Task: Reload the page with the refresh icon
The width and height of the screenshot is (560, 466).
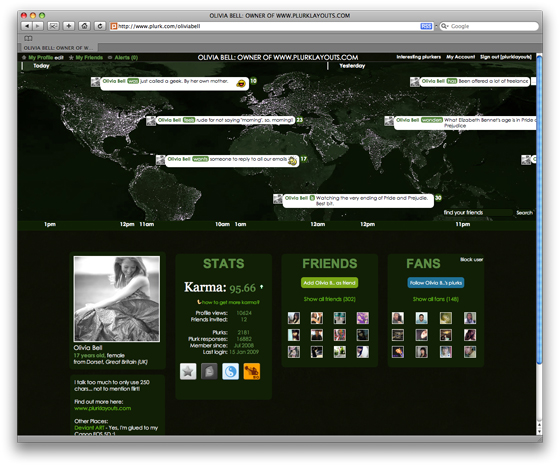Action: click(x=100, y=26)
